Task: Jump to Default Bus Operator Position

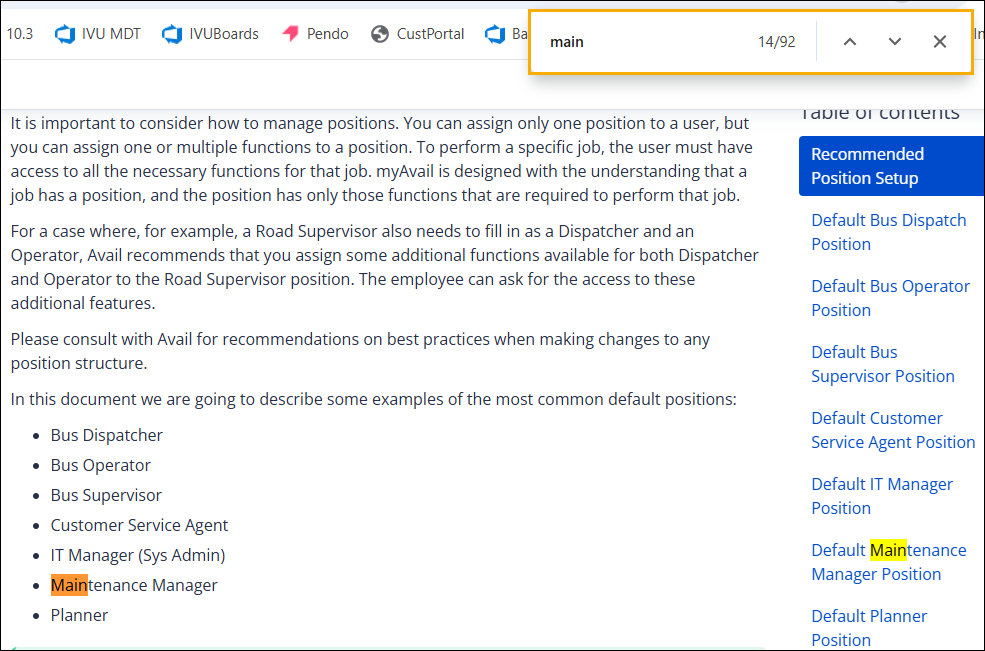Action: coord(890,298)
